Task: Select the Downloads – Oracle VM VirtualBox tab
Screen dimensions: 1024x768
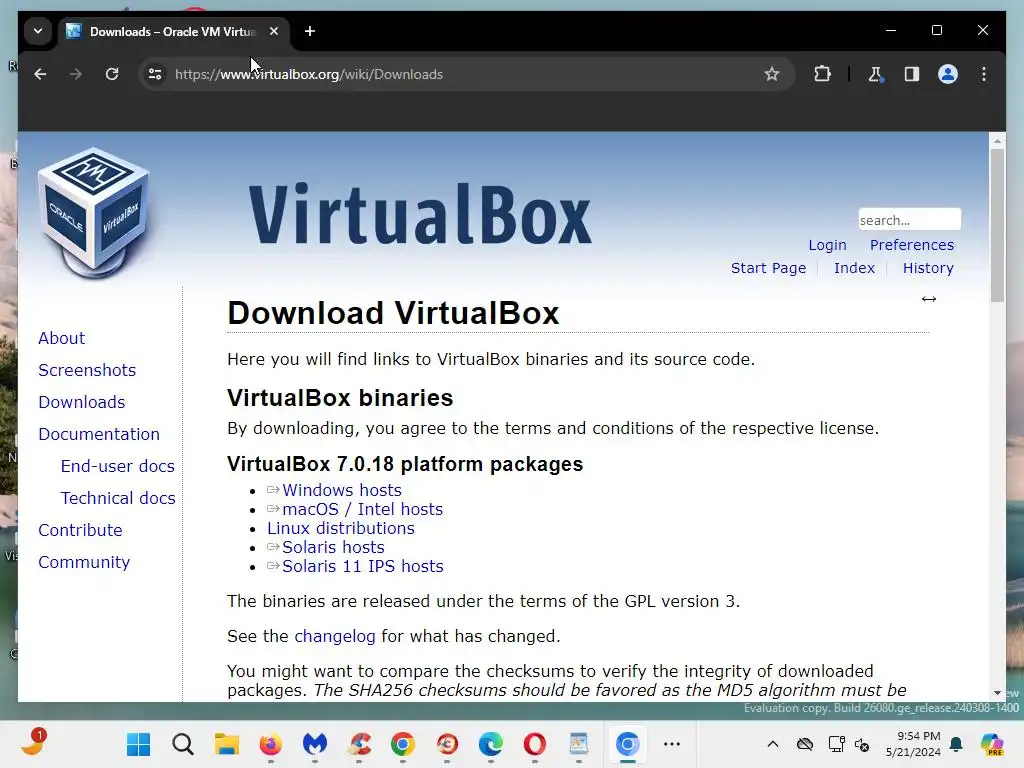Action: tap(174, 31)
